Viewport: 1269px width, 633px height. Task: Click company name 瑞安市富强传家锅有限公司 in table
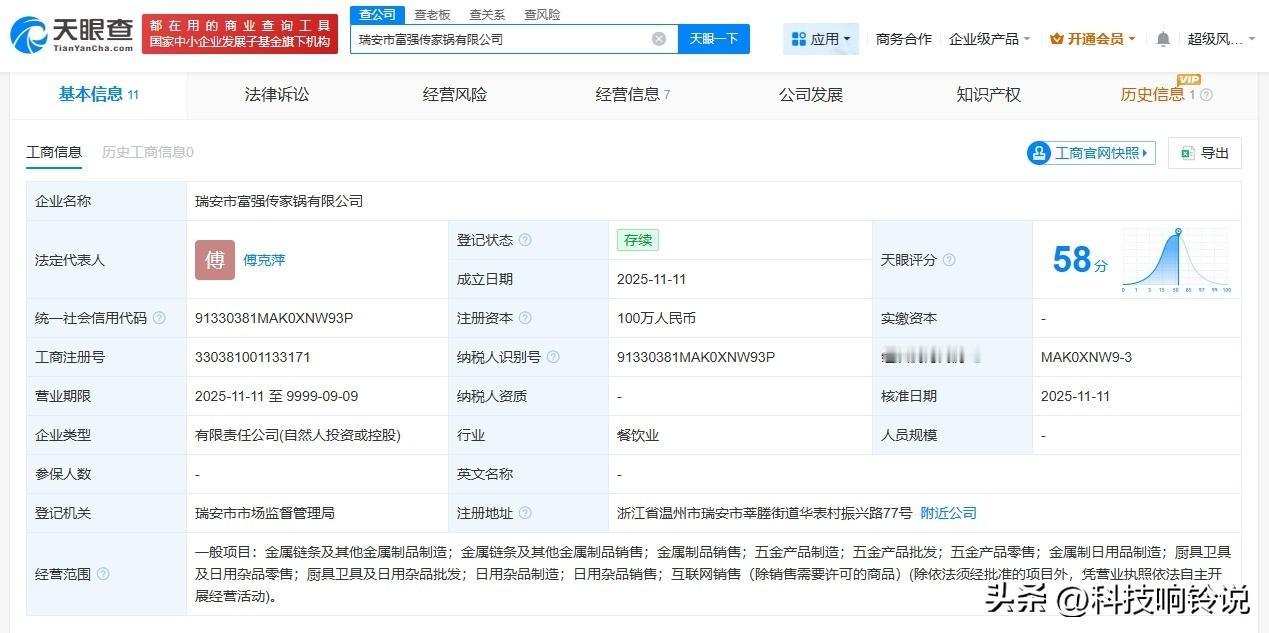[x=279, y=201]
